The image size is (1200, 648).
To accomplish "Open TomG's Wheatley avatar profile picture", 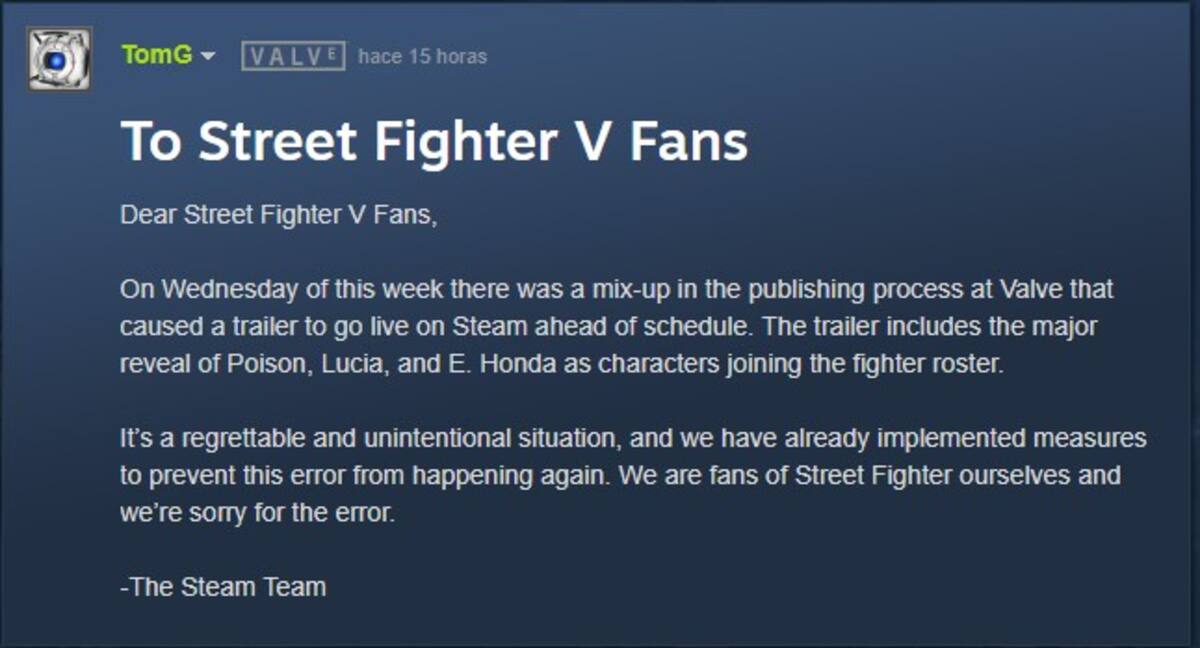I will [59, 59].
